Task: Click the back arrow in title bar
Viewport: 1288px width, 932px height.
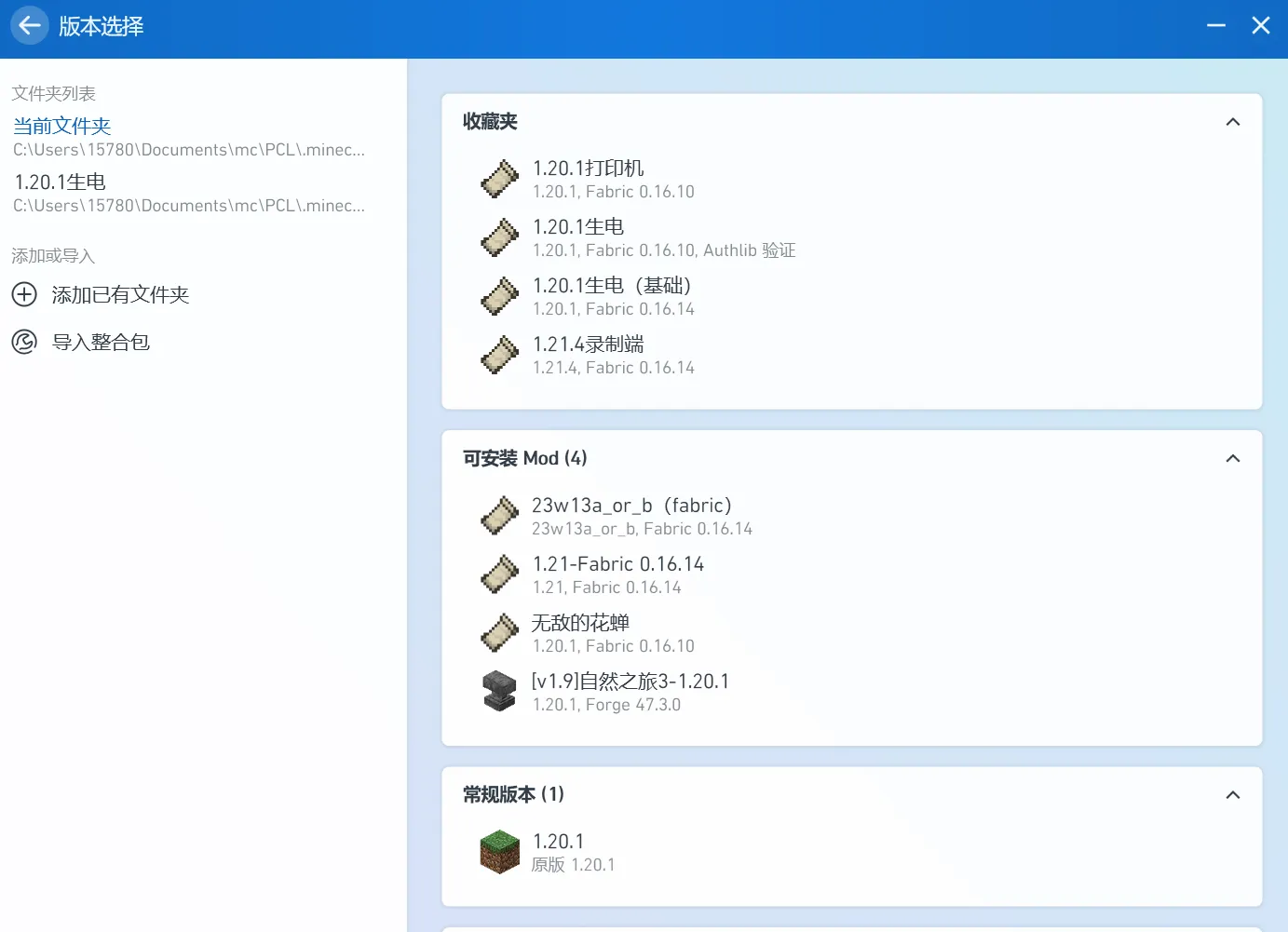Action: (x=30, y=26)
